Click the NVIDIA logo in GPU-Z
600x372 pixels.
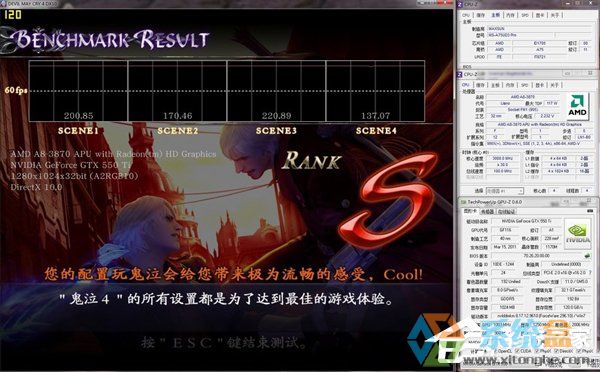point(577,233)
